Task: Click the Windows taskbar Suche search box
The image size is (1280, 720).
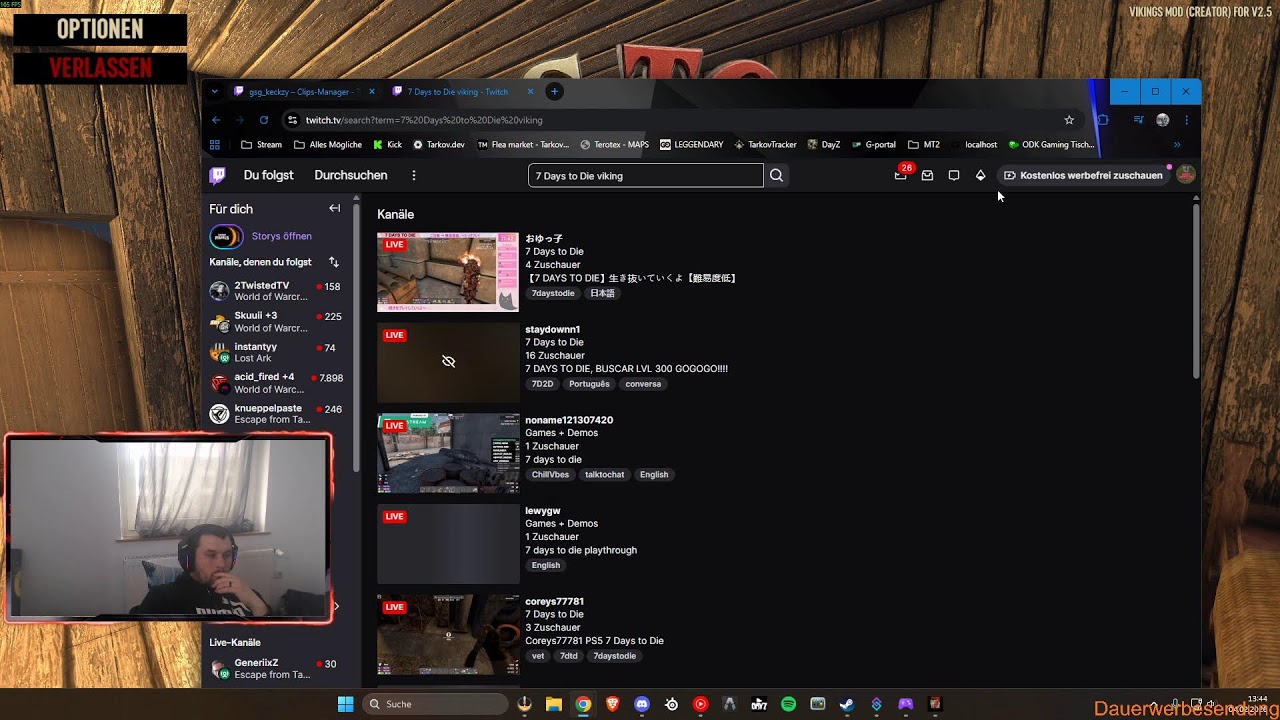Action: 434,704
